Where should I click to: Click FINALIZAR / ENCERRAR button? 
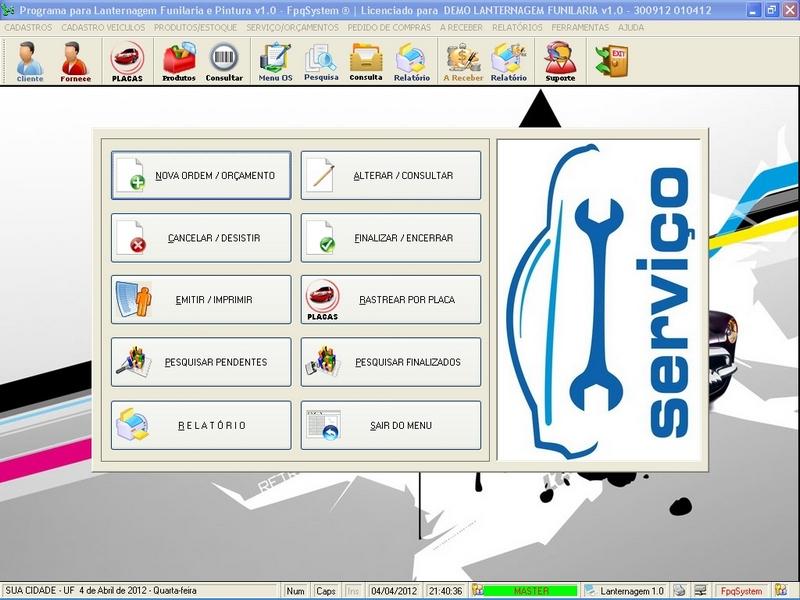391,238
